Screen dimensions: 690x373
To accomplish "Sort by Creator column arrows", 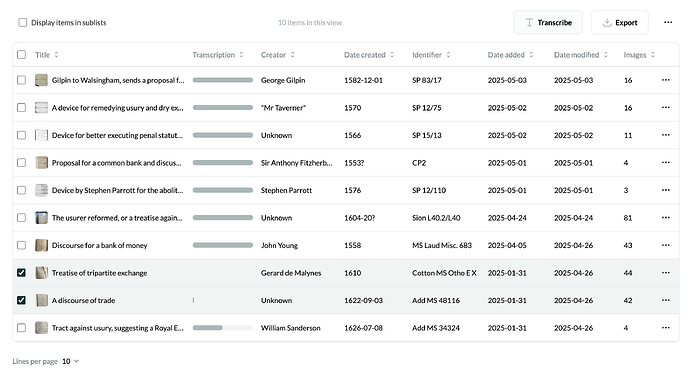I will point(293,55).
